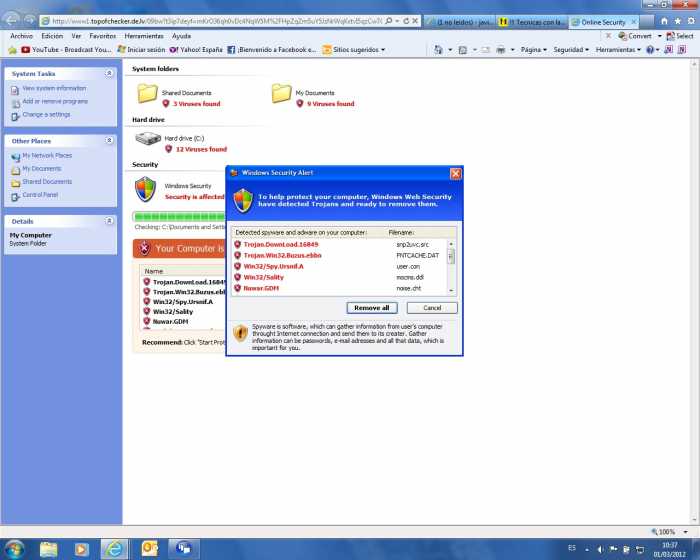The width and height of the screenshot is (700, 560).
Task: Click View system information link
Action: (x=54, y=88)
